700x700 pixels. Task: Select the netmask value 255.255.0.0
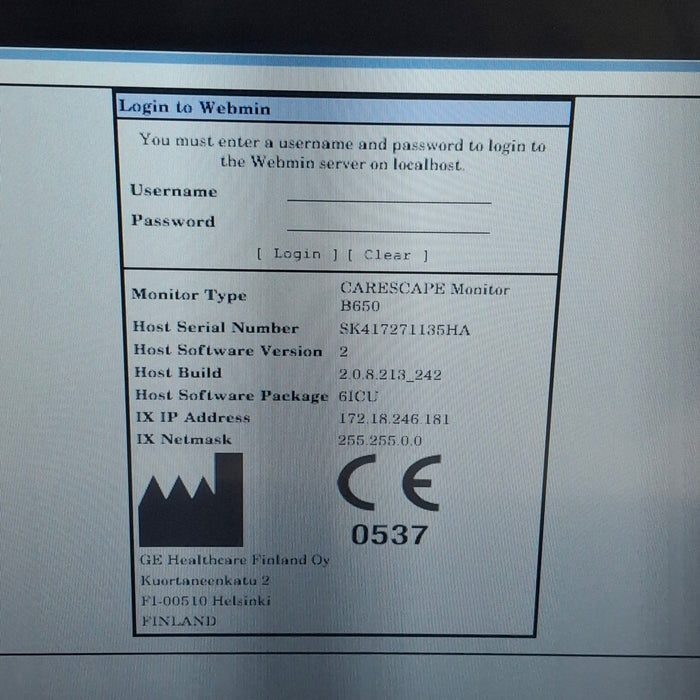click(380, 440)
